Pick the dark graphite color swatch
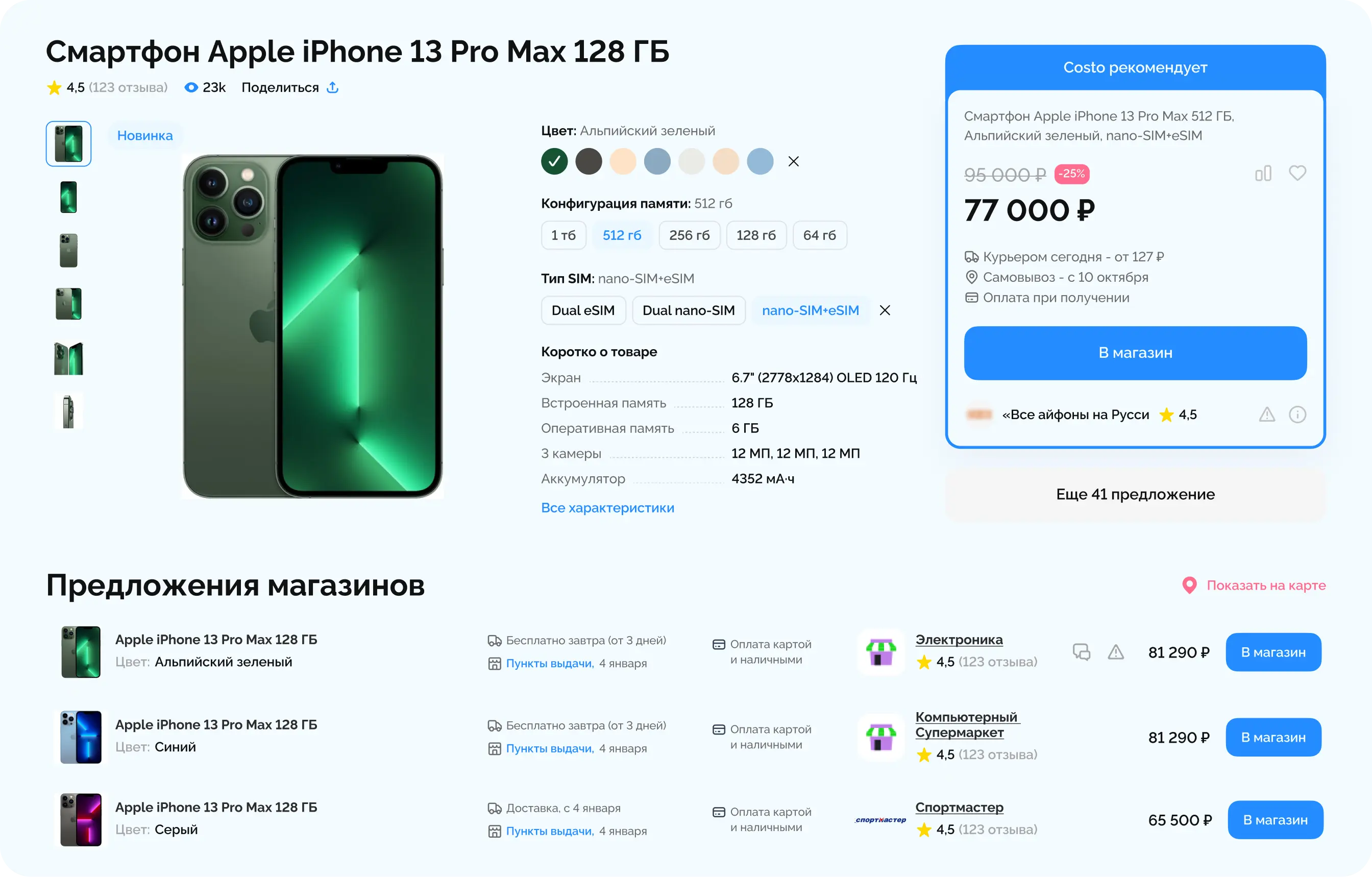Viewport: 1372px width, 877px height. (x=589, y=161)
